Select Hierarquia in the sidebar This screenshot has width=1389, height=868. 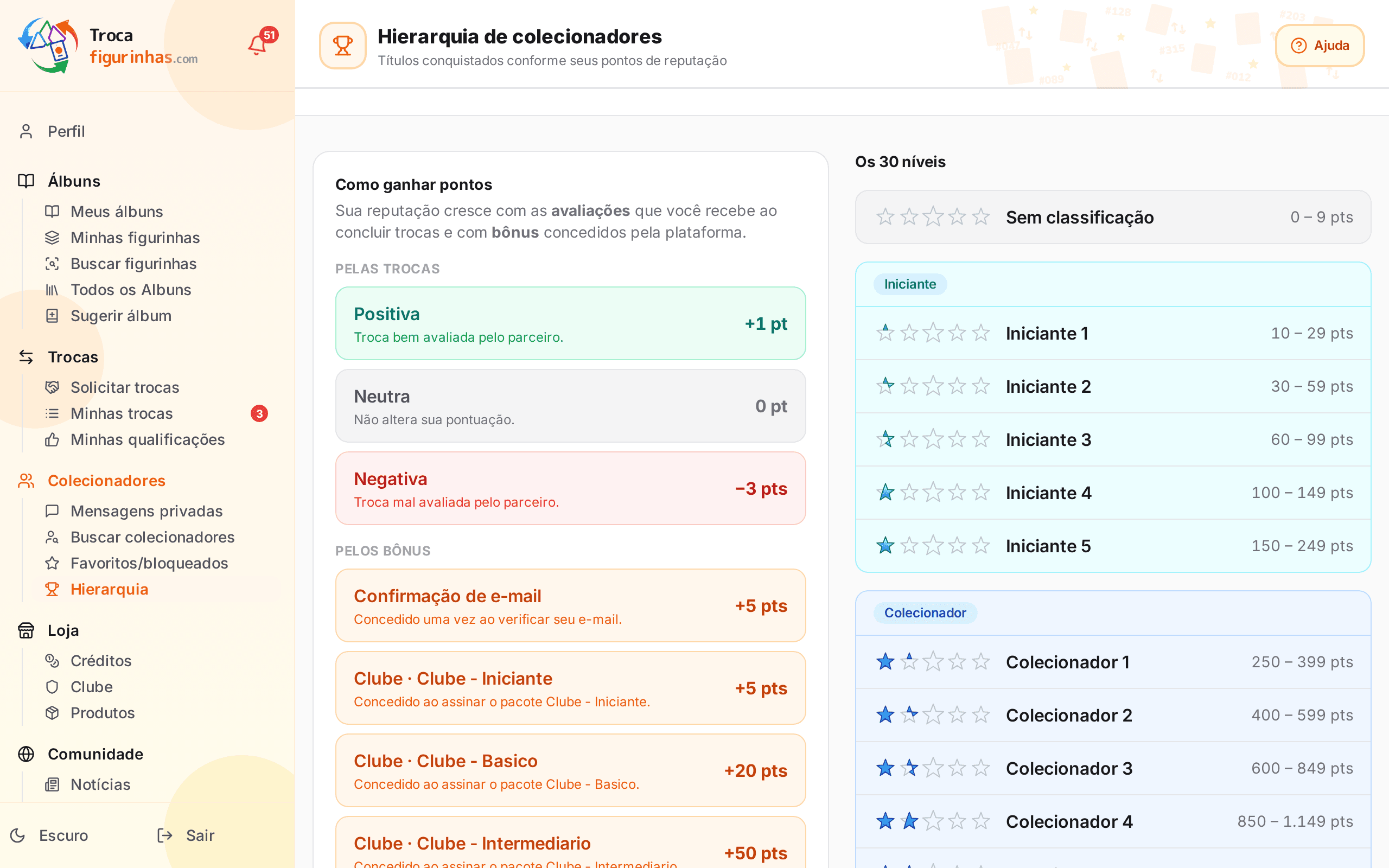pos(109,589)
